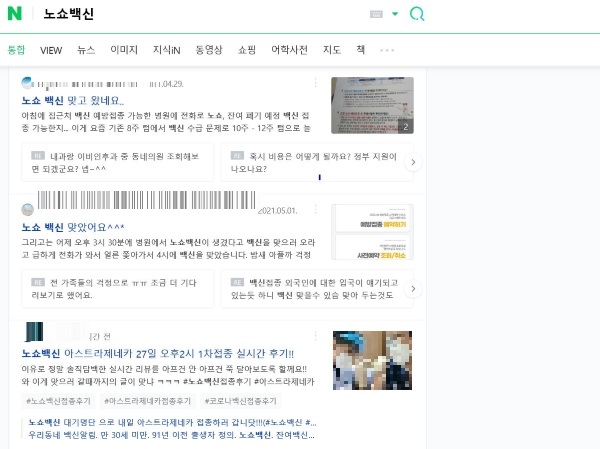Open the reply 혹시 비용은 어떻게 될까요?
The width and height of the screenshot is (600, 449).
pyautogui.click(x=317, y=162)
